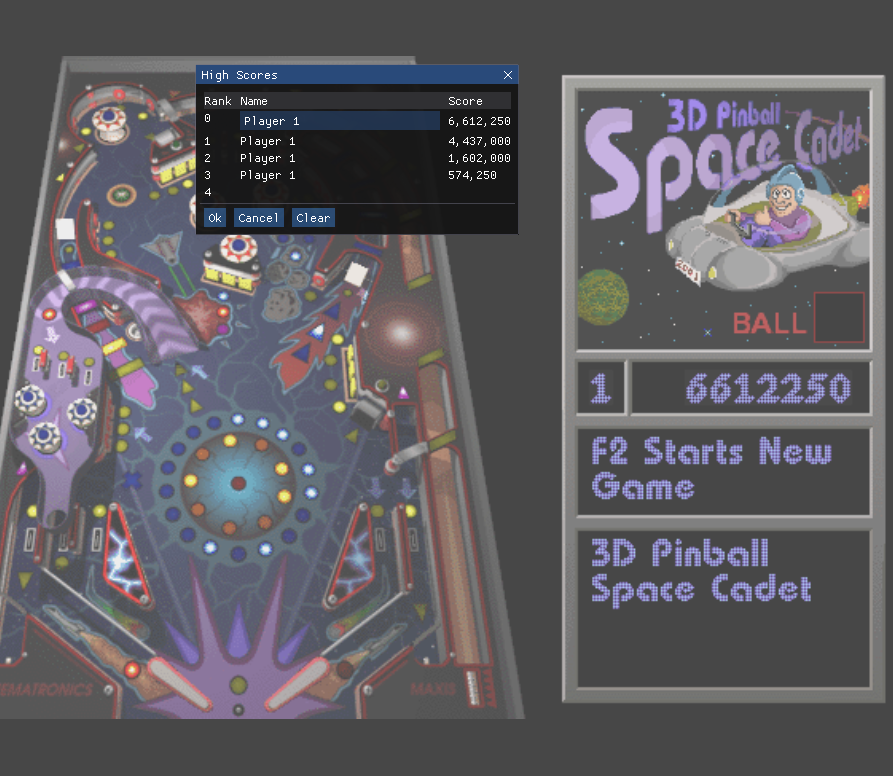
Task: Click the score 574,250
Action: (472, 175)
